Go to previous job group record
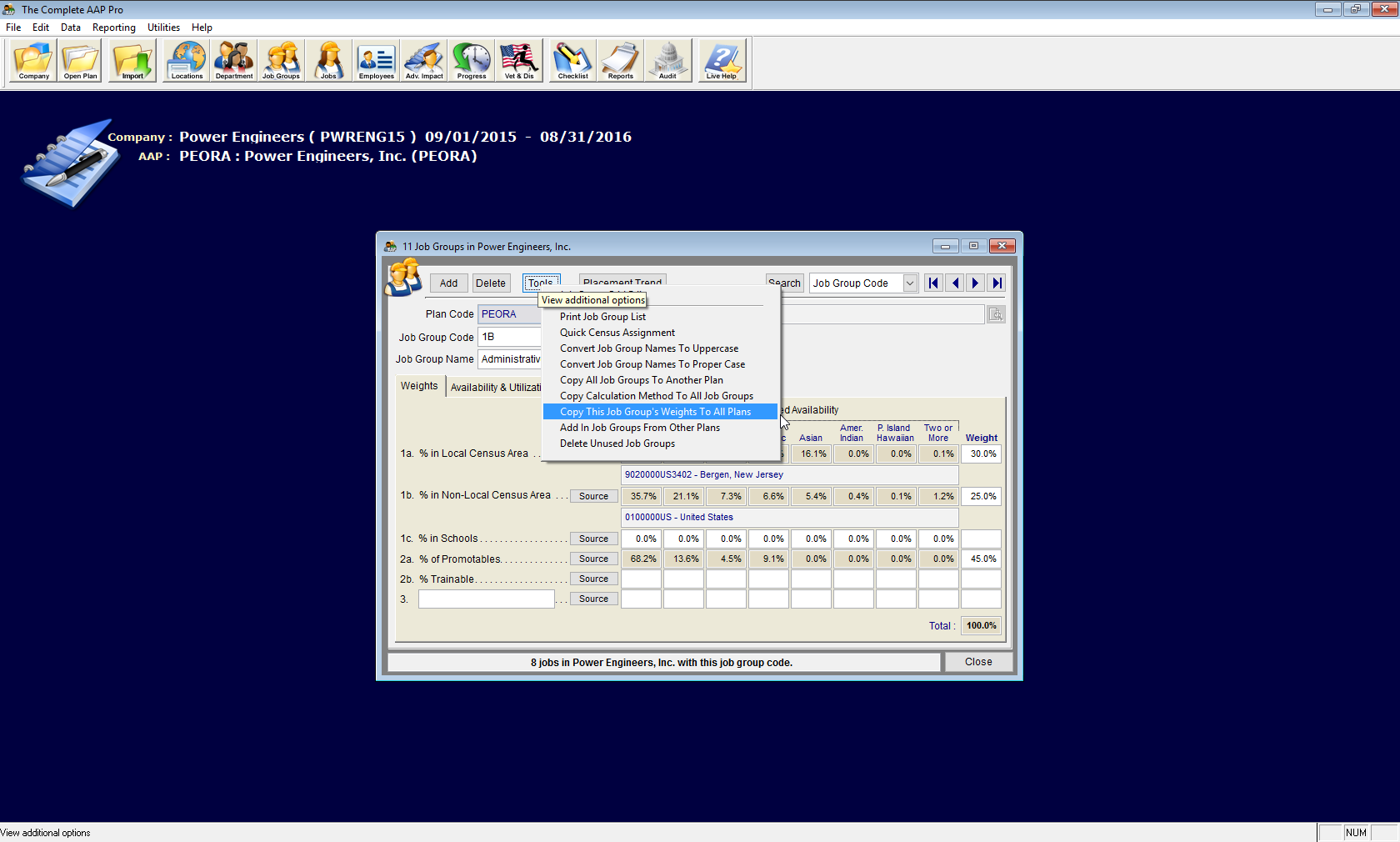The image size is (1400, 842). (x=955, y=283)
